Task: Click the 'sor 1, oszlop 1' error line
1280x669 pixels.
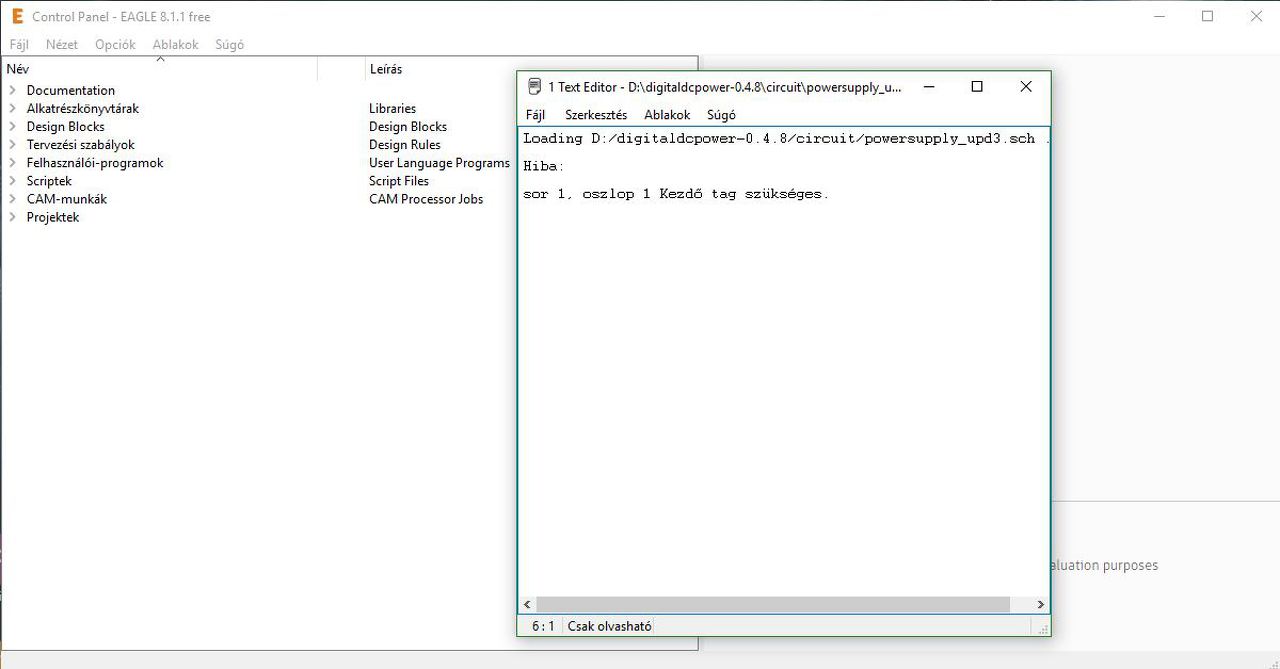Action: pyautogui.click(x=676, y=194)
